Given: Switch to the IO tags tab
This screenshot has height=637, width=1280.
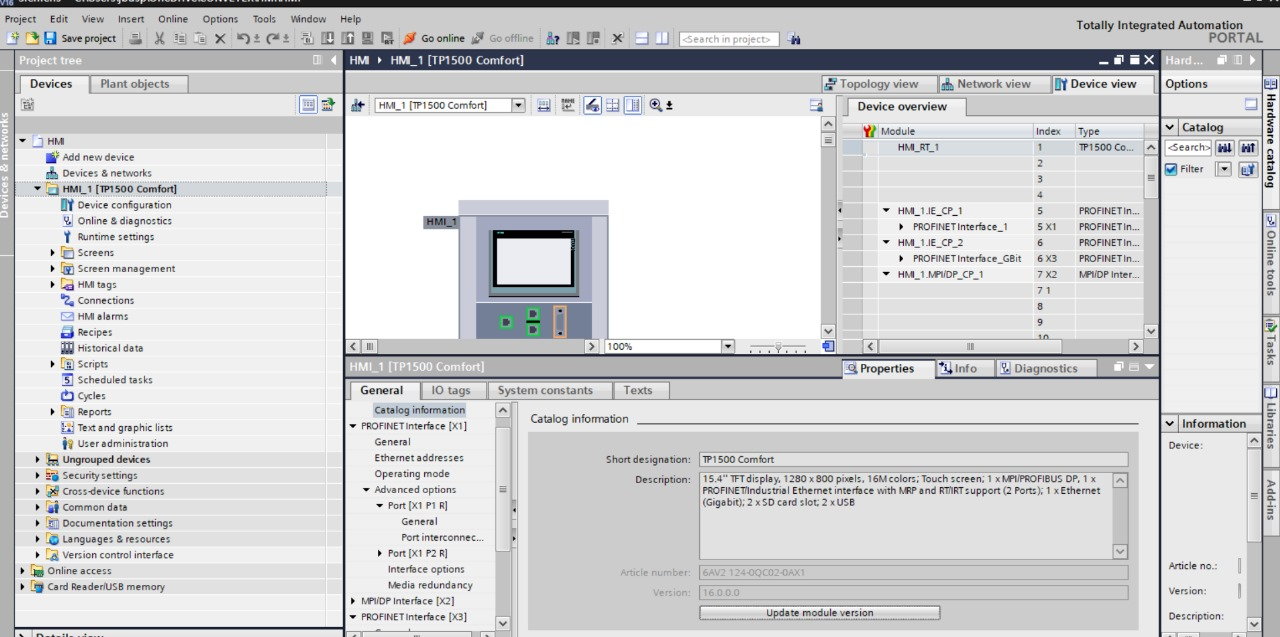Looking at the screenshot, I should pos(451,390).
